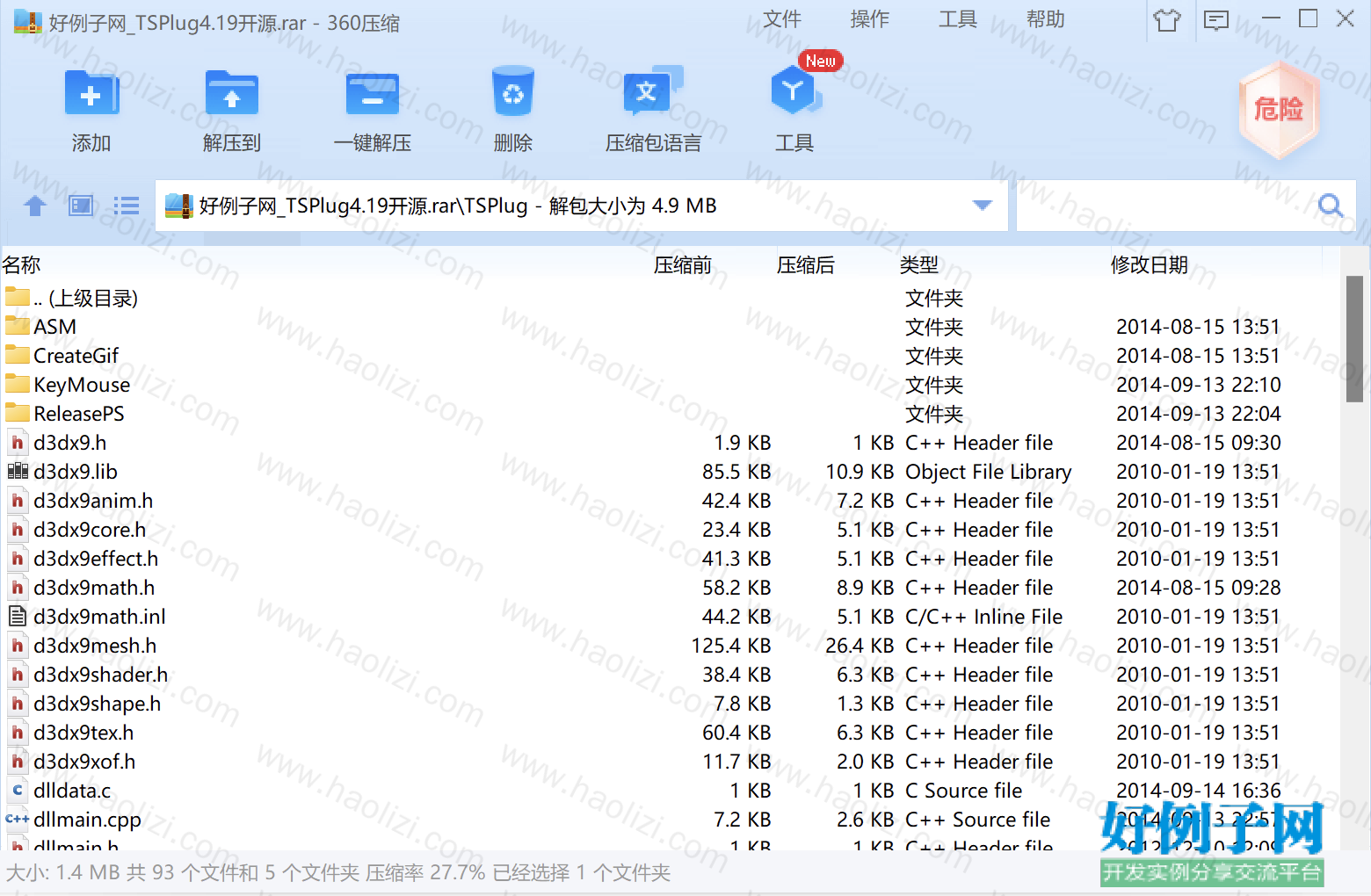Switch to thumbnail view mode icon
Image resolution: width=1371 pixels, height=896 pixels.
(81, 206)
